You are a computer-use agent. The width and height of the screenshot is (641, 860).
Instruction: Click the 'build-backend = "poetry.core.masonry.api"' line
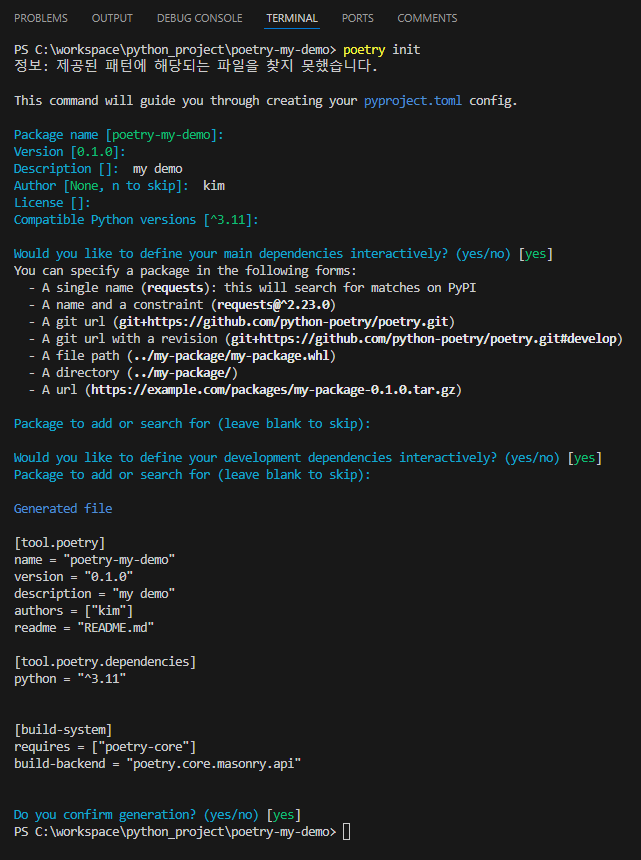click(157, 764)
